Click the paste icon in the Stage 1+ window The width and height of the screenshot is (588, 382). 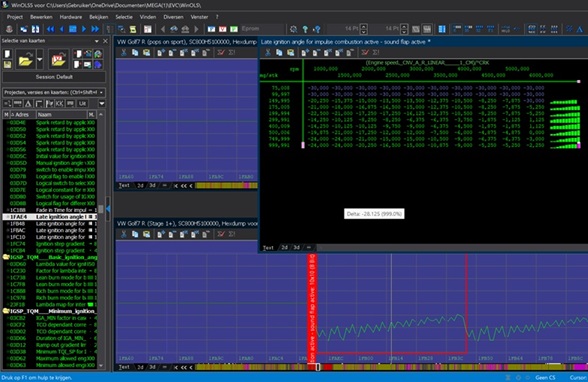(146, 234)
